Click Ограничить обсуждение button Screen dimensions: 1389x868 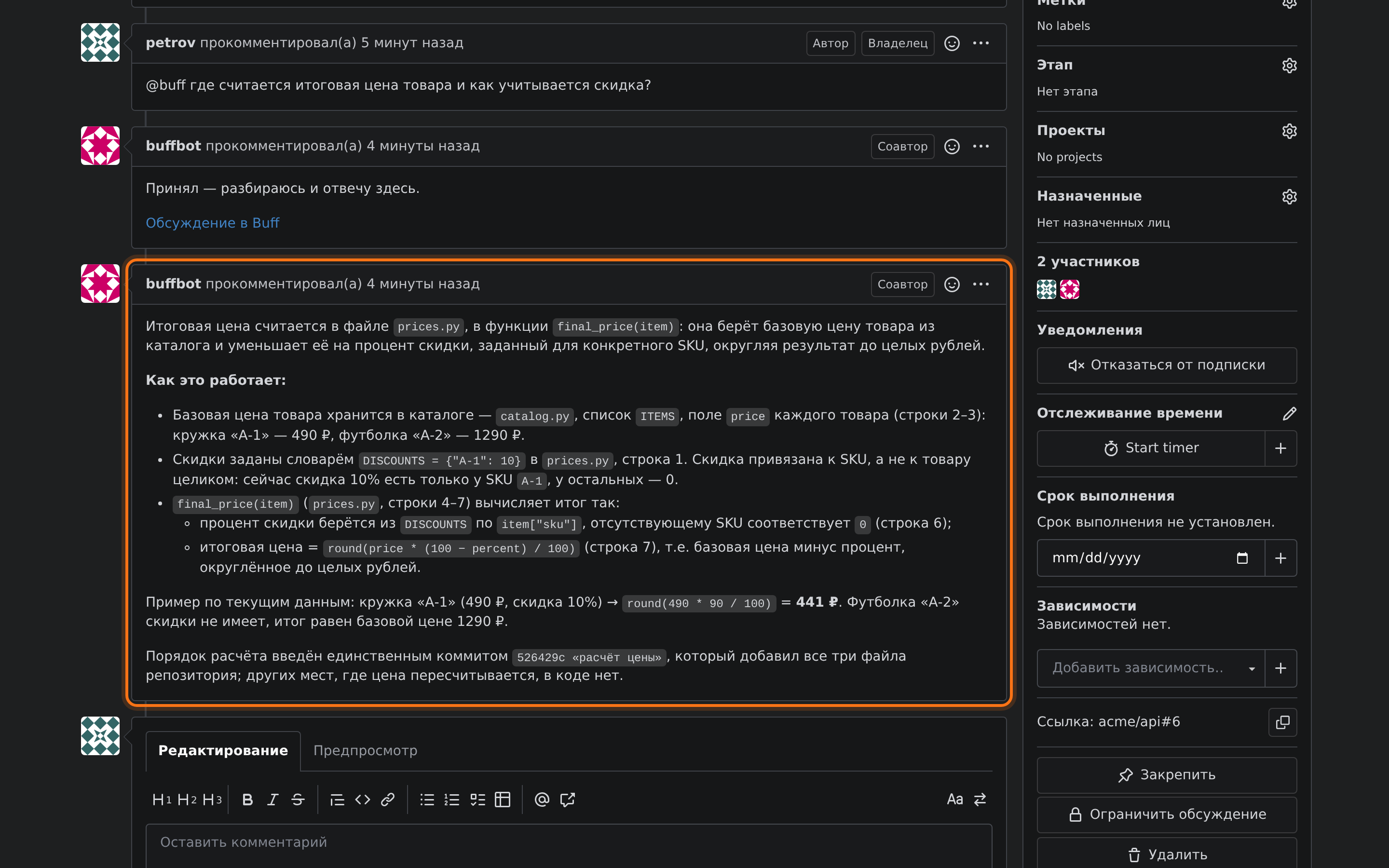1166,814
